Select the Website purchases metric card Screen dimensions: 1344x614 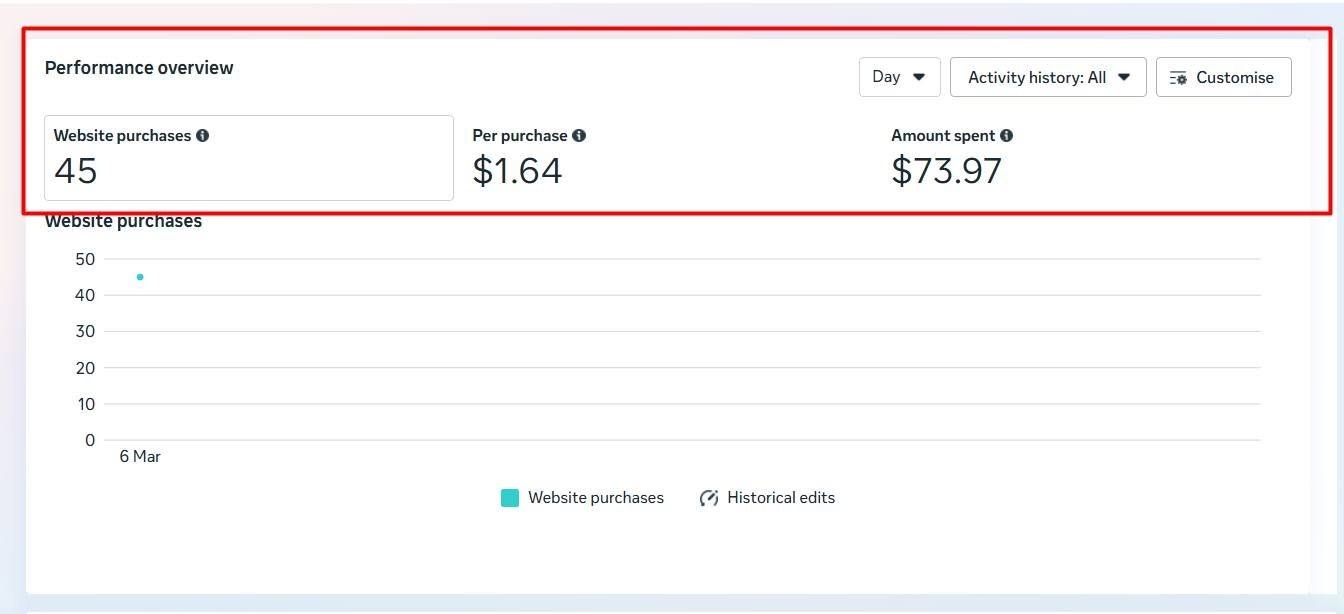click(x=249, y=158)
